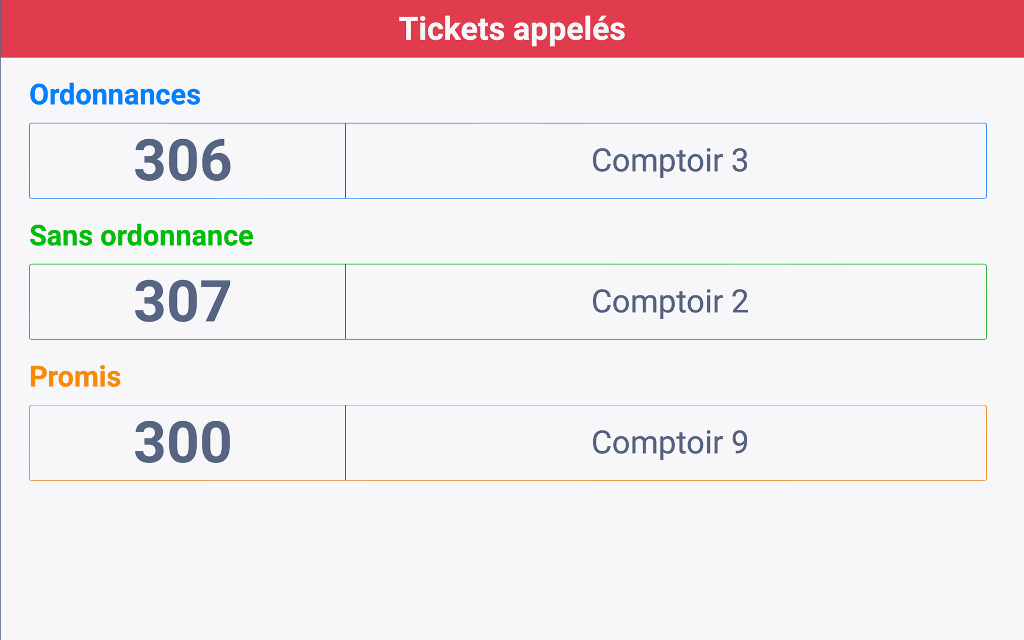
Task: Click the Comptoir 2 counter label
Action: [x=669, y=302]
